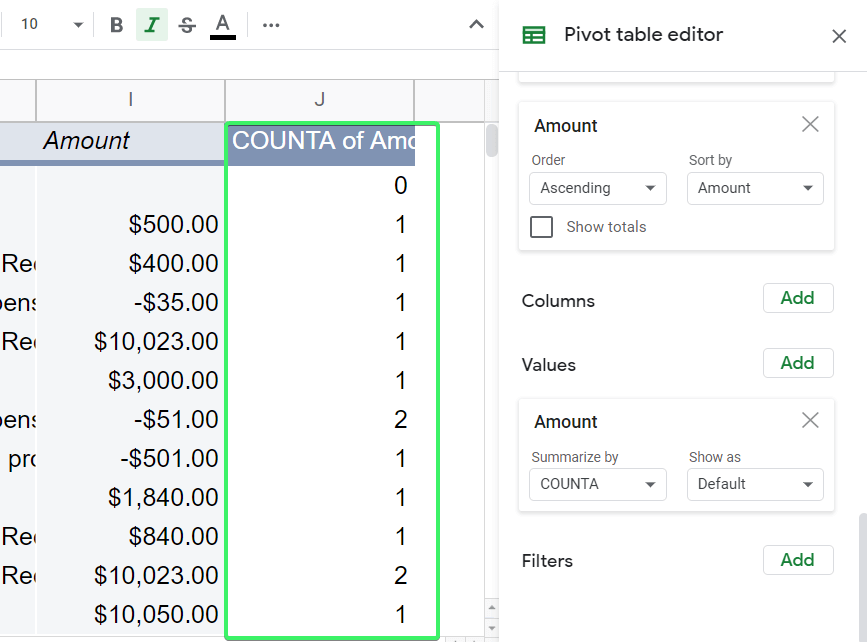Image resolution: width=867 pixels, height=642 pixels.
Task: Add a field to Filters
Action: [798, 560]
